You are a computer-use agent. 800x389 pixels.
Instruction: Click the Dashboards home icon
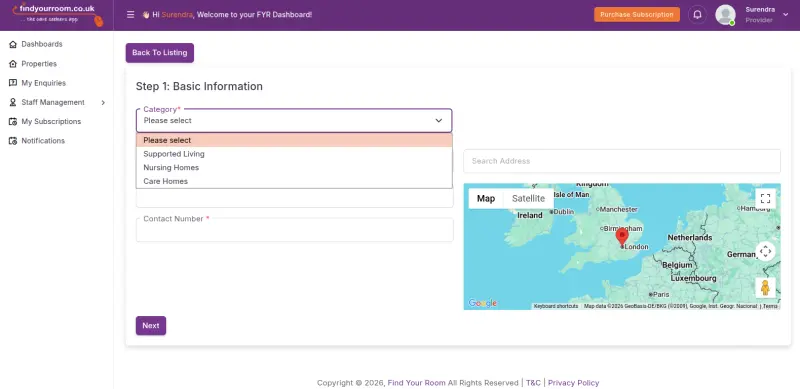tap(13, 44)
